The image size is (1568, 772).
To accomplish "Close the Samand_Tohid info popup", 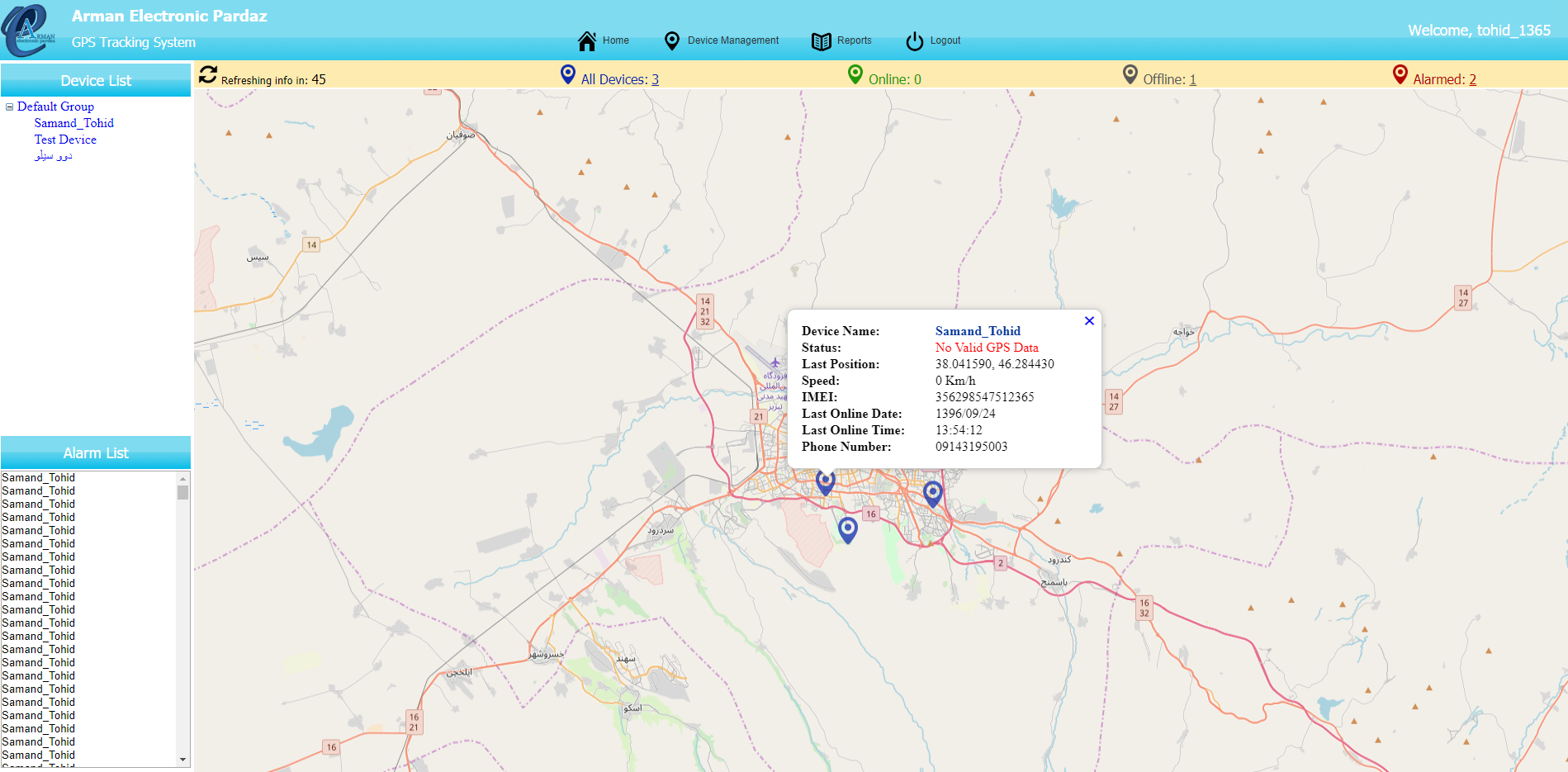I will click(1089, 321).
